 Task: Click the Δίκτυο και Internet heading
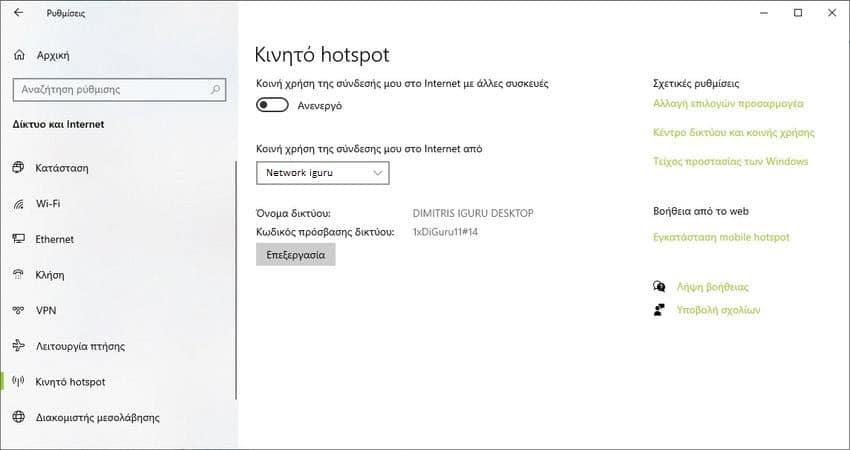(58, 124)
